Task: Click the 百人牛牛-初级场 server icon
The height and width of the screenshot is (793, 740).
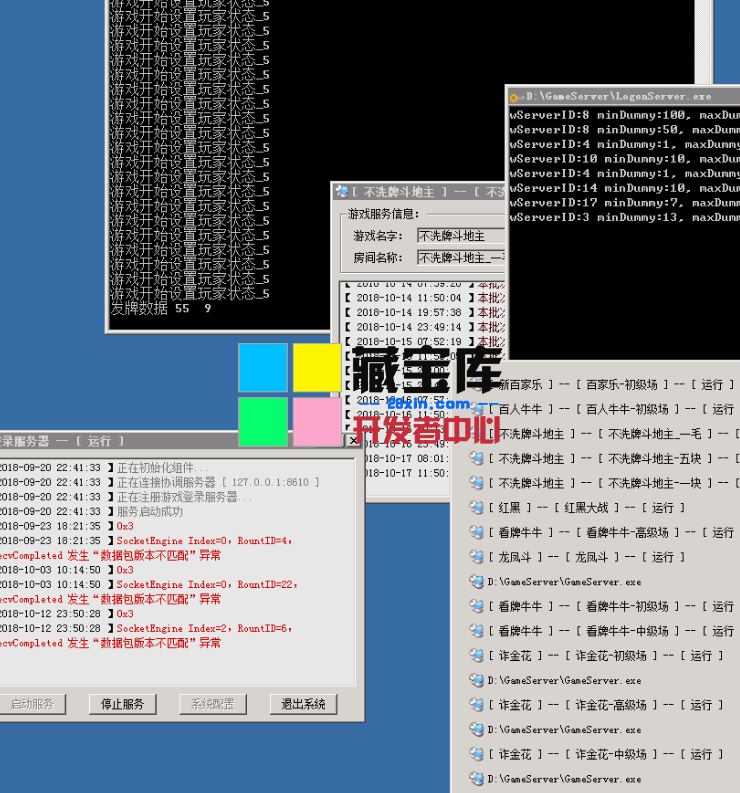Action: [477, 409]
